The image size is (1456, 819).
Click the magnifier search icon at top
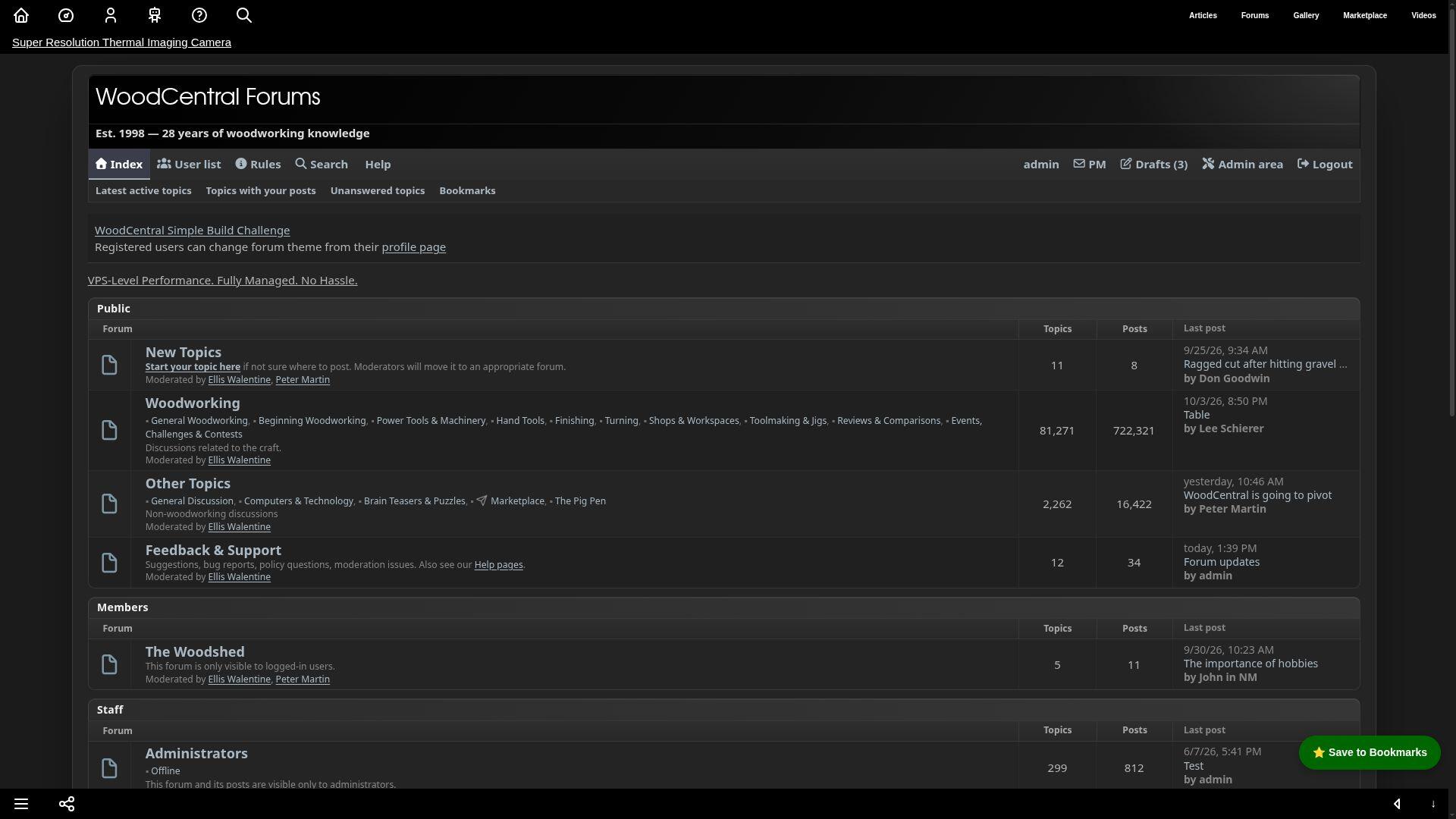click(244, 15)
